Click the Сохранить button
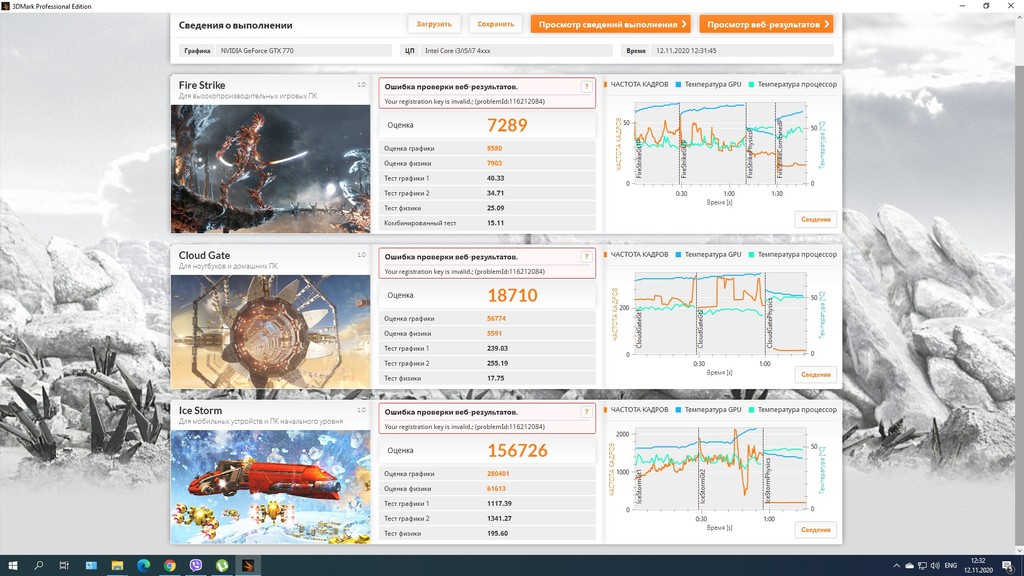 pos(496,24)
